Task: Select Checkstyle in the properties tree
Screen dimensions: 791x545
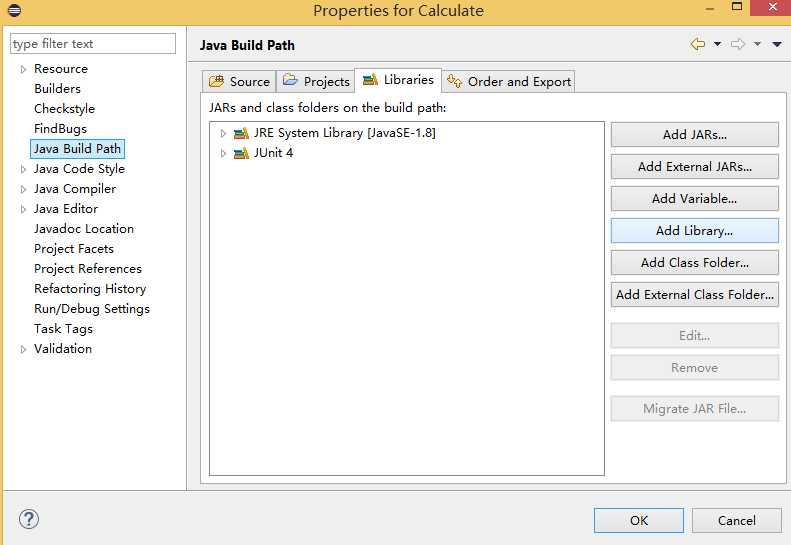Action: tap(64, 108)
